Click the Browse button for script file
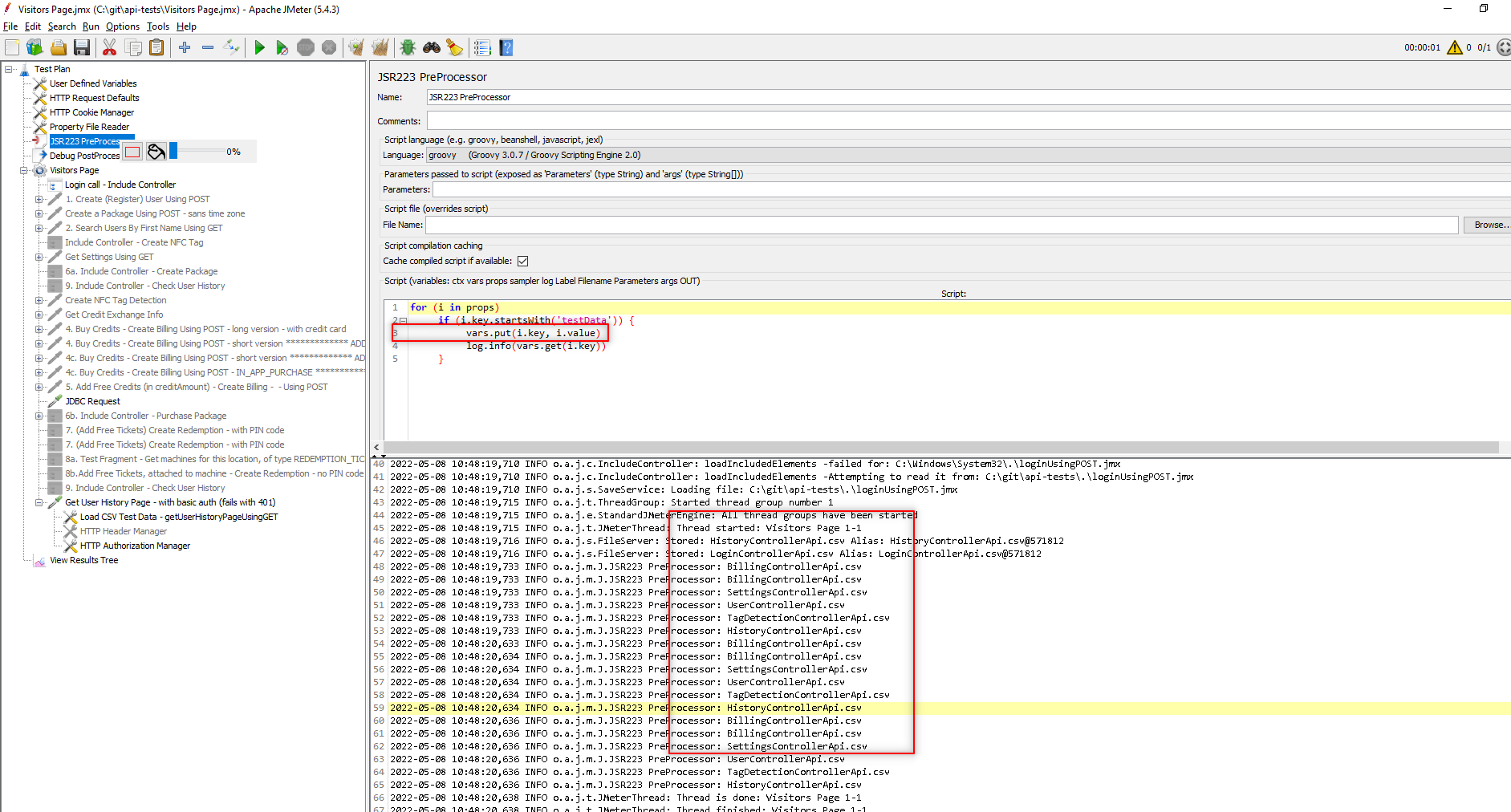The width and height of the screenshot is (1511, 812). (x=1489, y=225)
